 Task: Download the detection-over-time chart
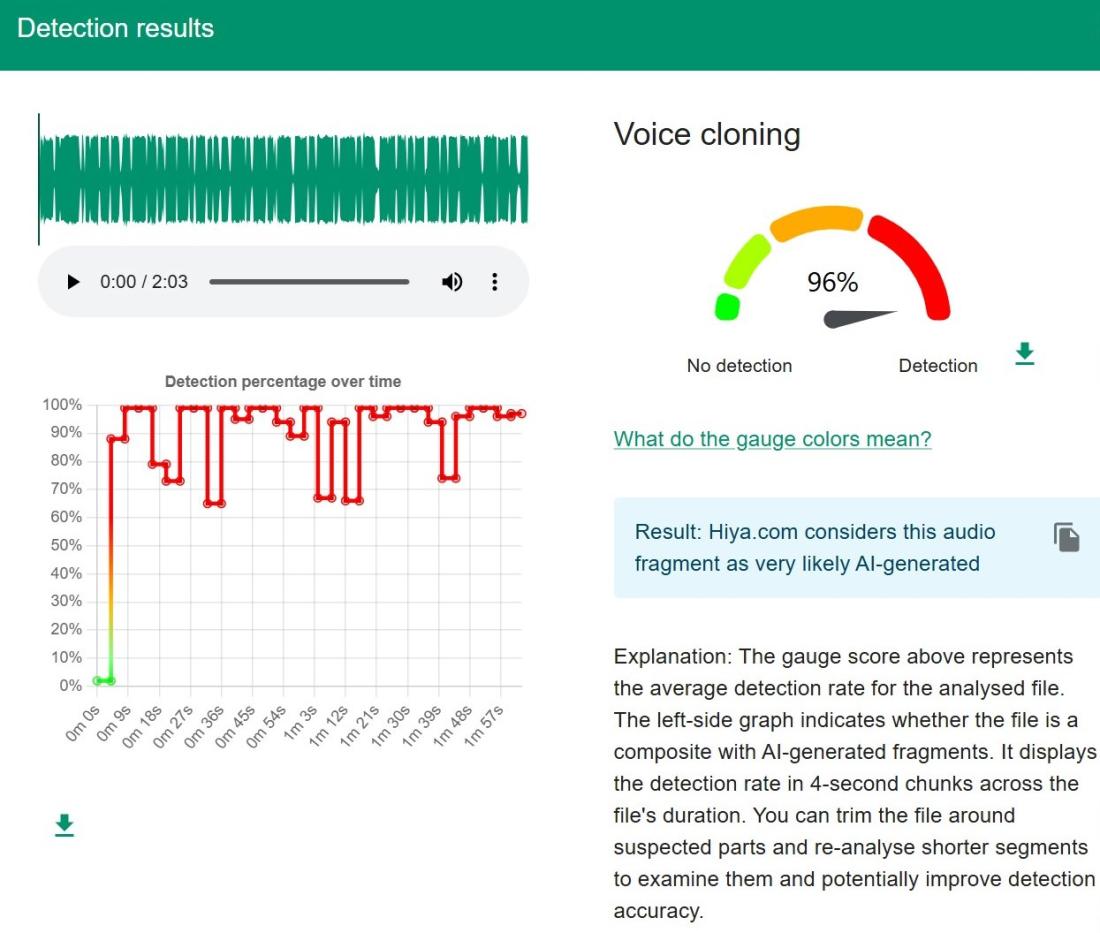pos(65,826)
